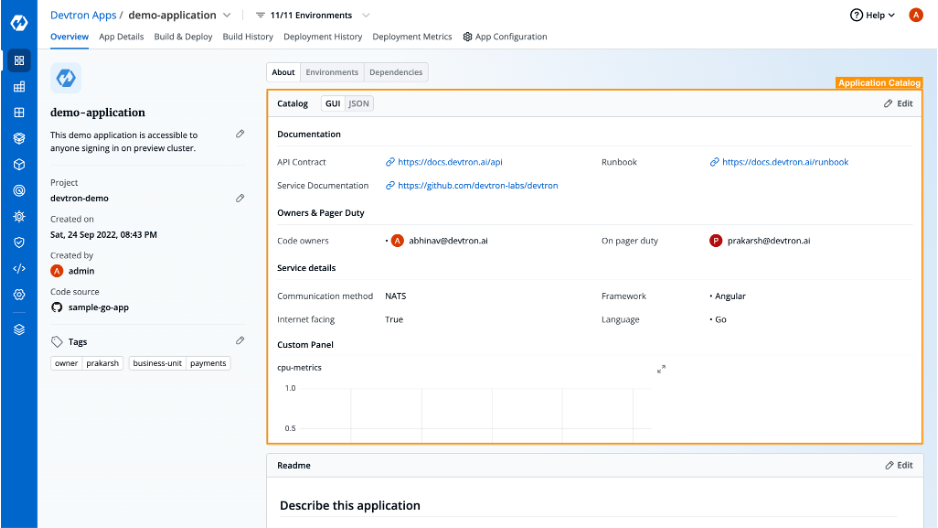Click the Tags label icon
This screenshot has width=938, height=528.
tap(57, 341)
